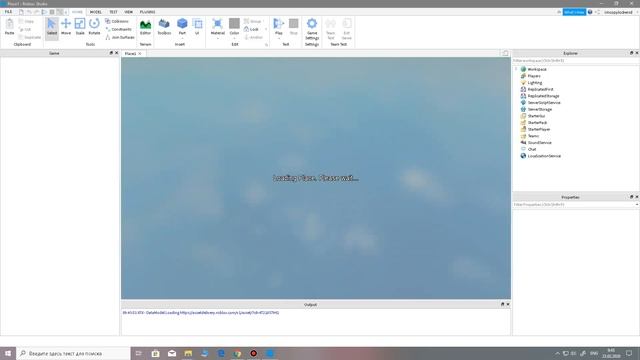Close the Output panel
Screen dimensions: 640x360
tap(508, 304)
